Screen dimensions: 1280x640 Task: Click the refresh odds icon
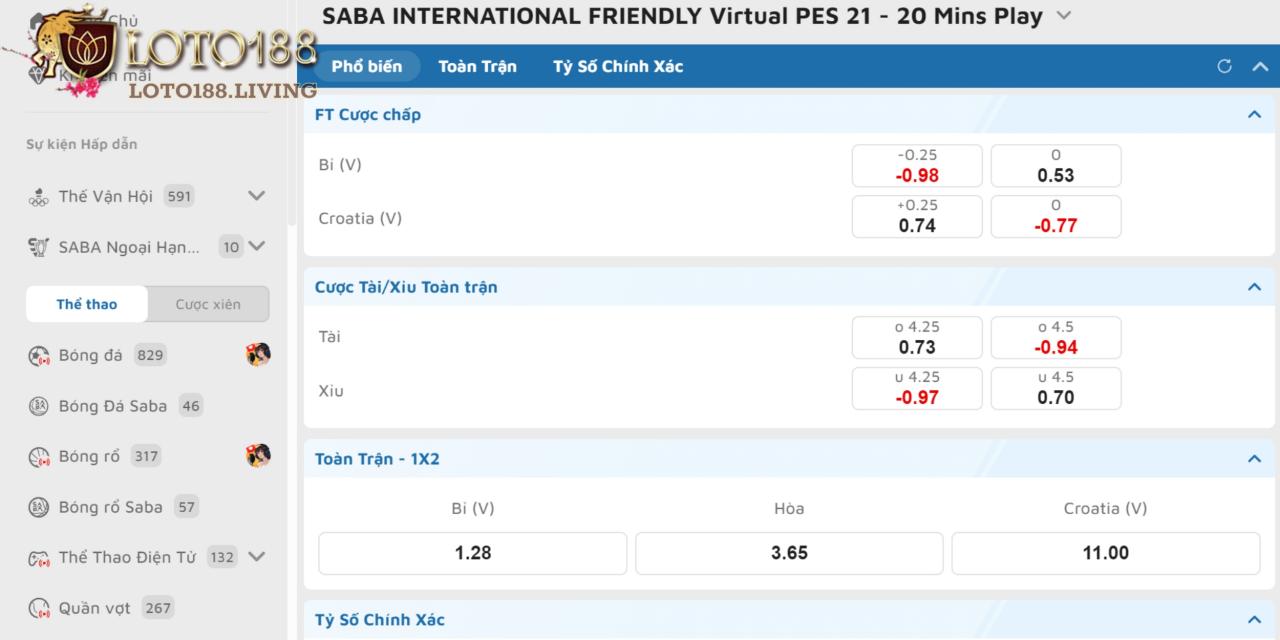1224,66
